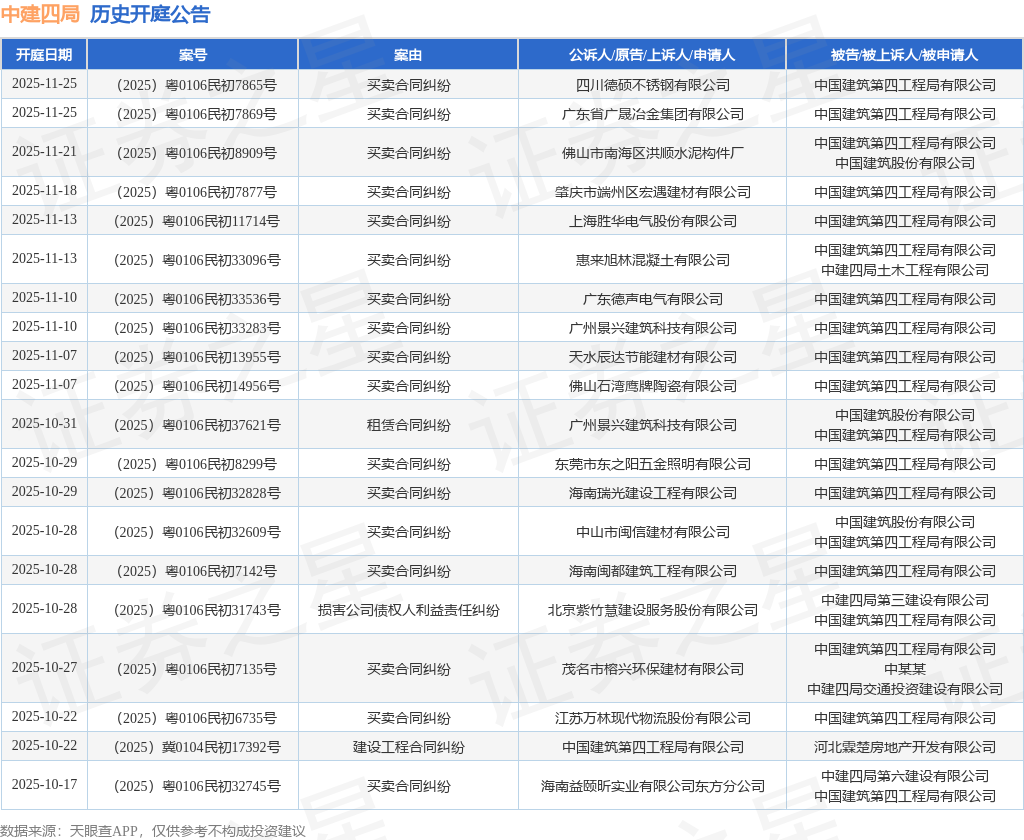
Task: Click the date 2025-10-31
Action: tap(44, 424)
